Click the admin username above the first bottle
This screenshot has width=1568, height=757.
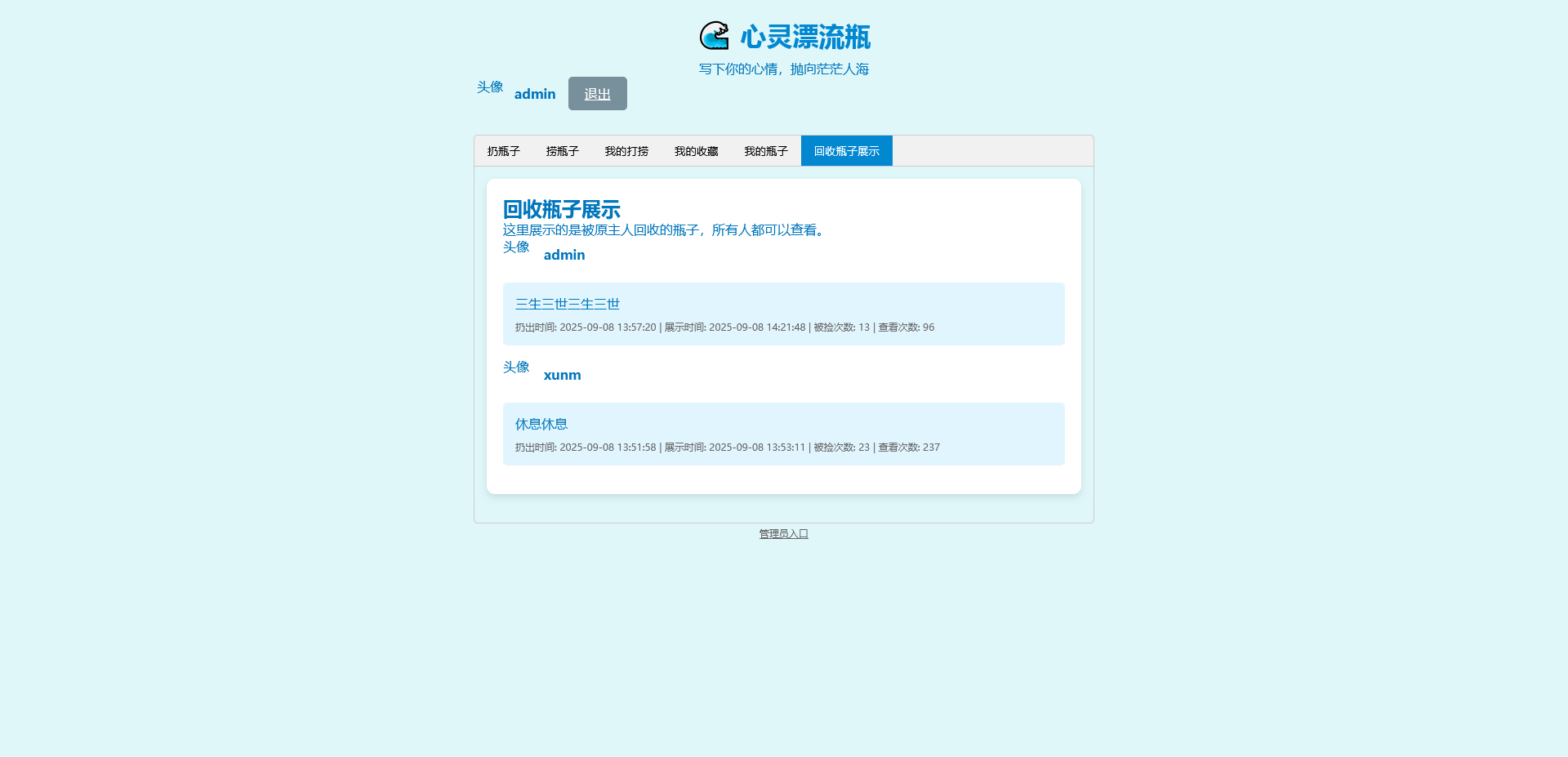564,255
